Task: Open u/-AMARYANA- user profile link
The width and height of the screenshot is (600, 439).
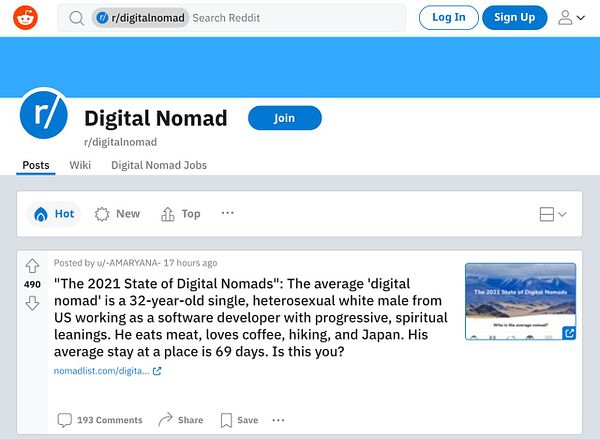Action: tap(128, 263)
